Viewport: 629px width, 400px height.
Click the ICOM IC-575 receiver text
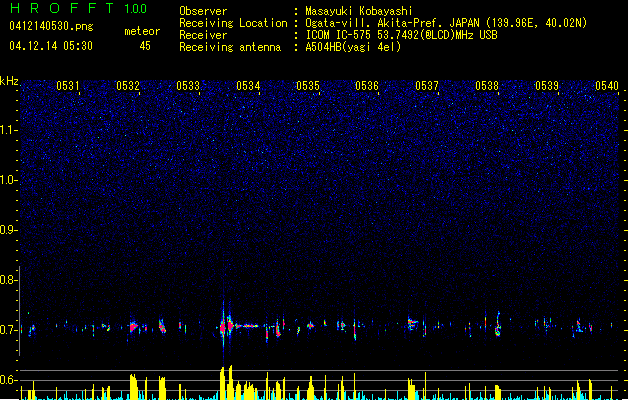click(401, 35)
